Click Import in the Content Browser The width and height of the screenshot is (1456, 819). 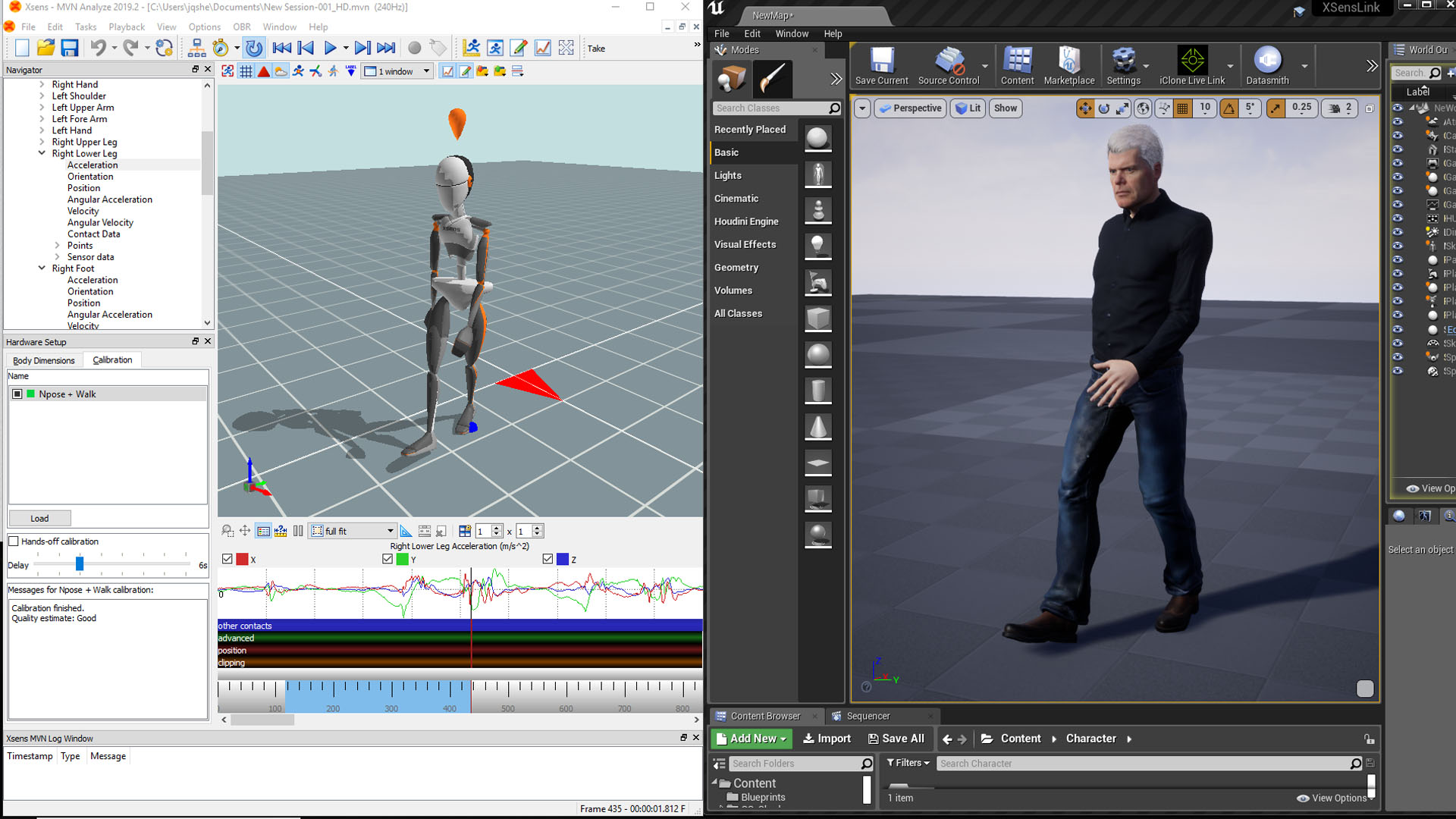(827, 739)
